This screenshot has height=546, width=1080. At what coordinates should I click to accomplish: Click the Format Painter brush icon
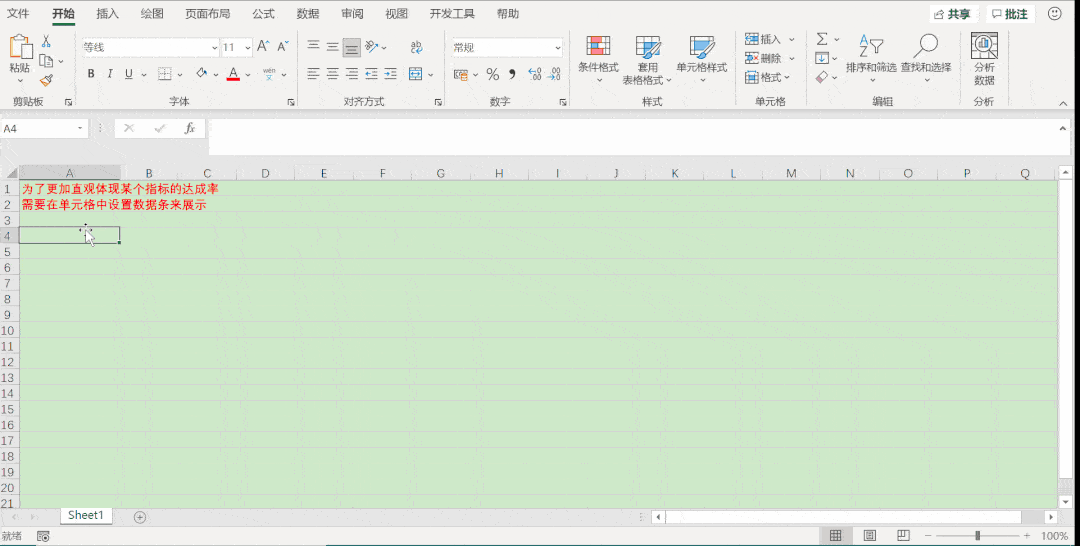[x=46, y=80]
